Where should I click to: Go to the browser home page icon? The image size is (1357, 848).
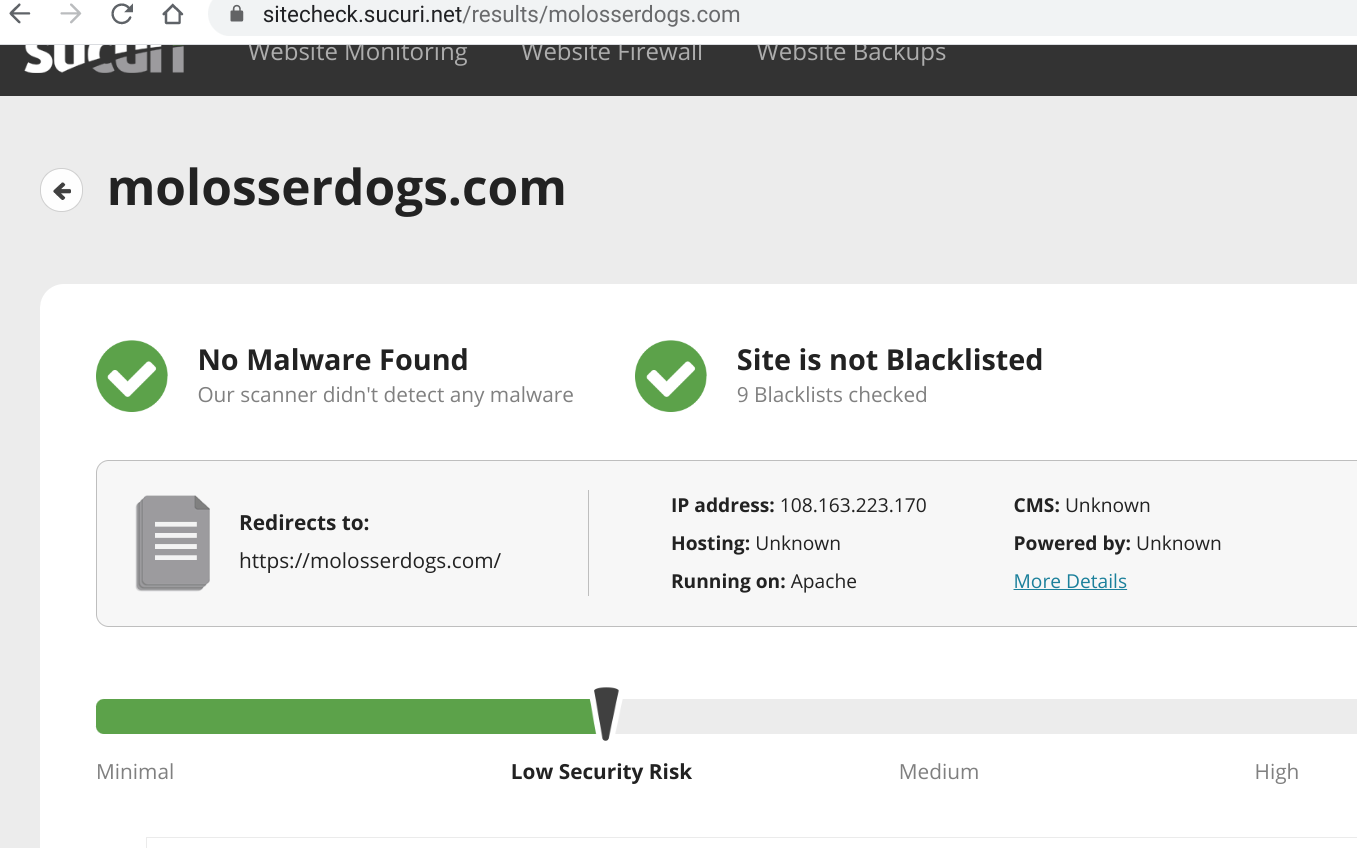(173, 14)
